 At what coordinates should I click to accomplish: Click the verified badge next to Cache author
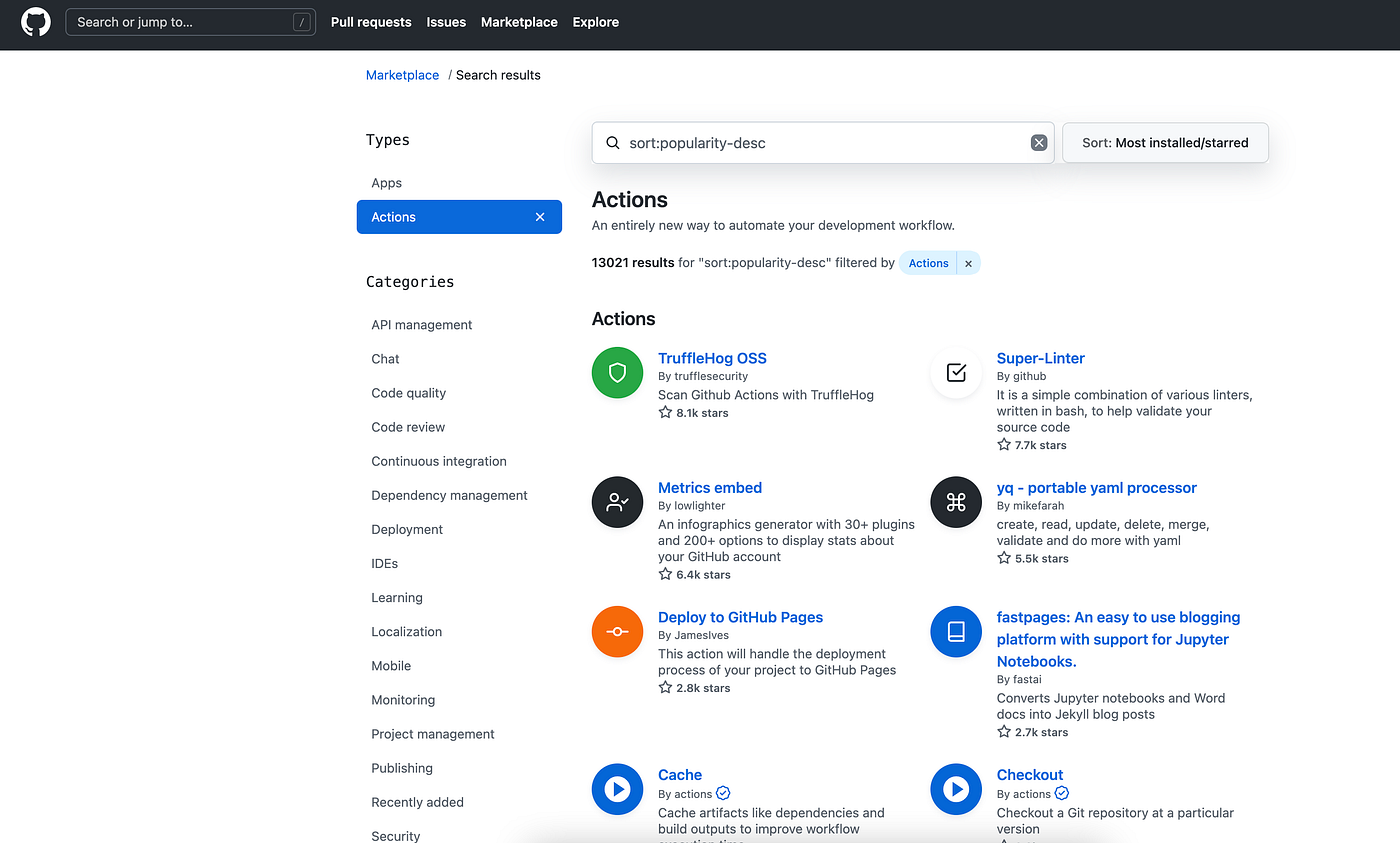point(723,793)
